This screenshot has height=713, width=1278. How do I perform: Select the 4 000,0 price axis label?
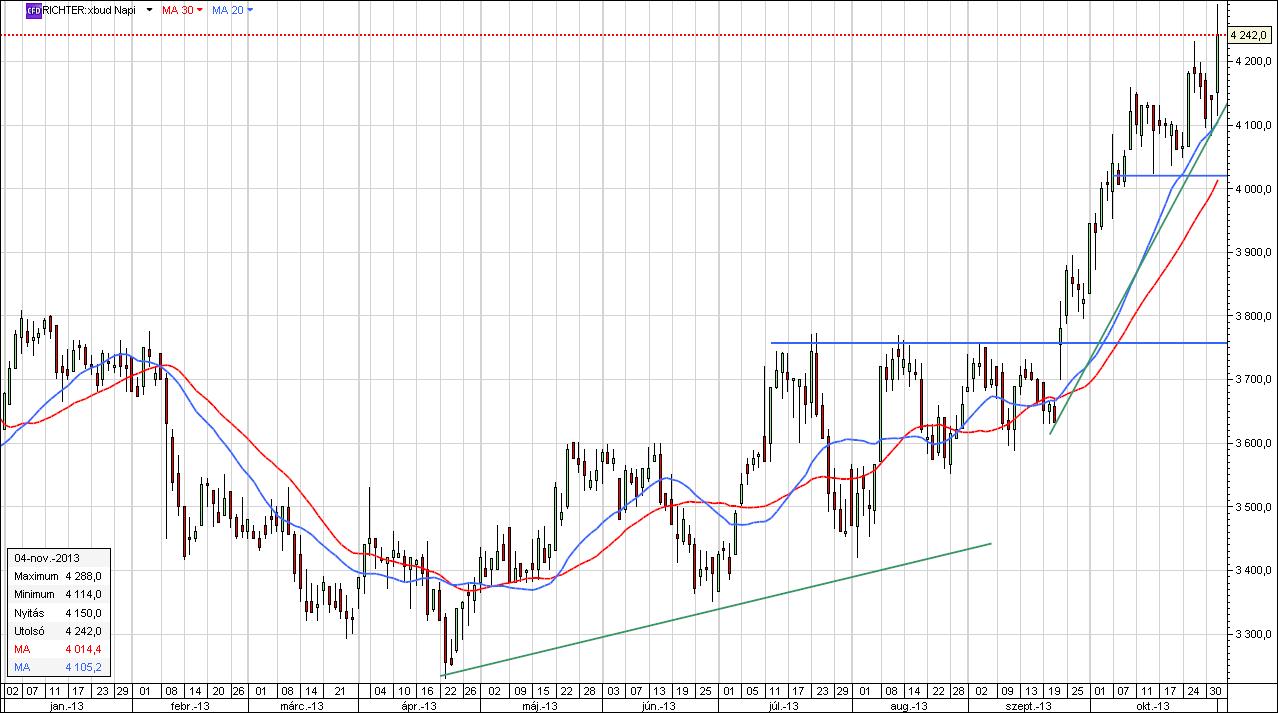coord(1253,189)
